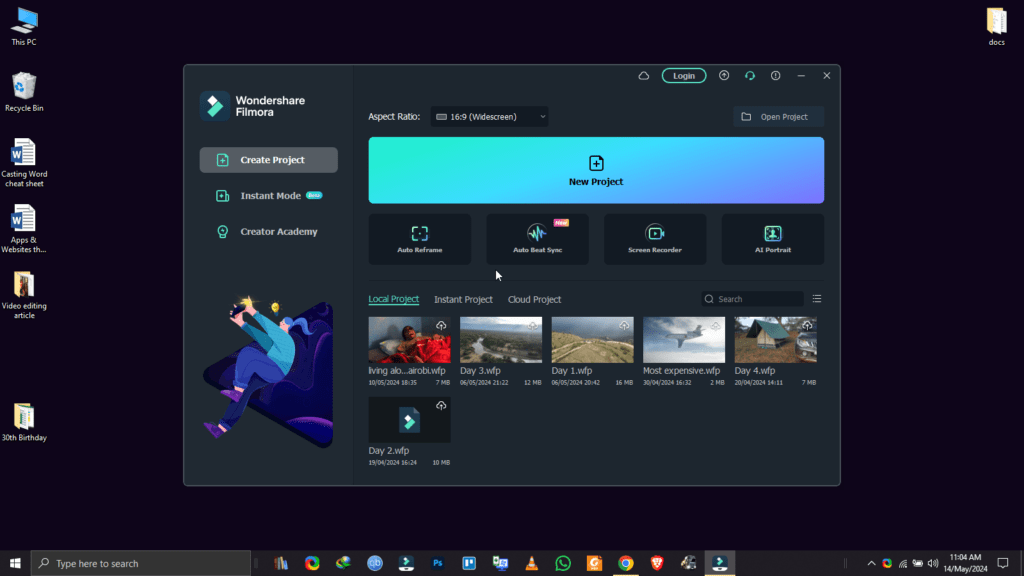Open Photoshop from the taskbar
Viewport: 1024px width, 576px height.
click(x=438, y=563)
